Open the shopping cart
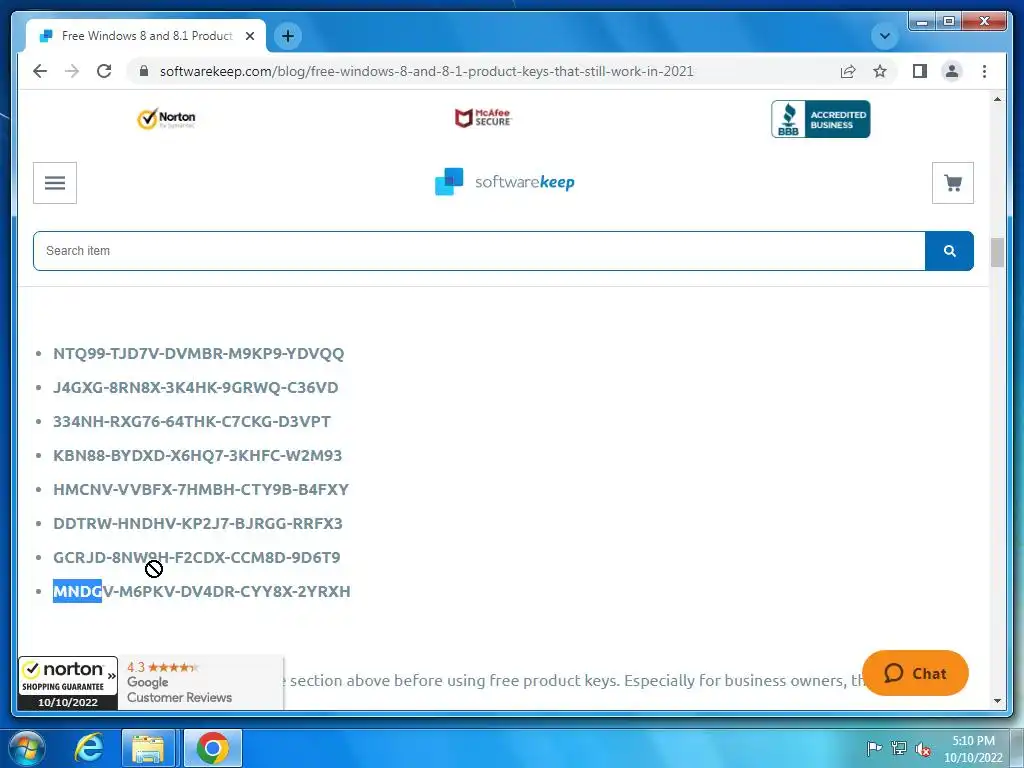The image size is (1024, 768). click(953, 183)
